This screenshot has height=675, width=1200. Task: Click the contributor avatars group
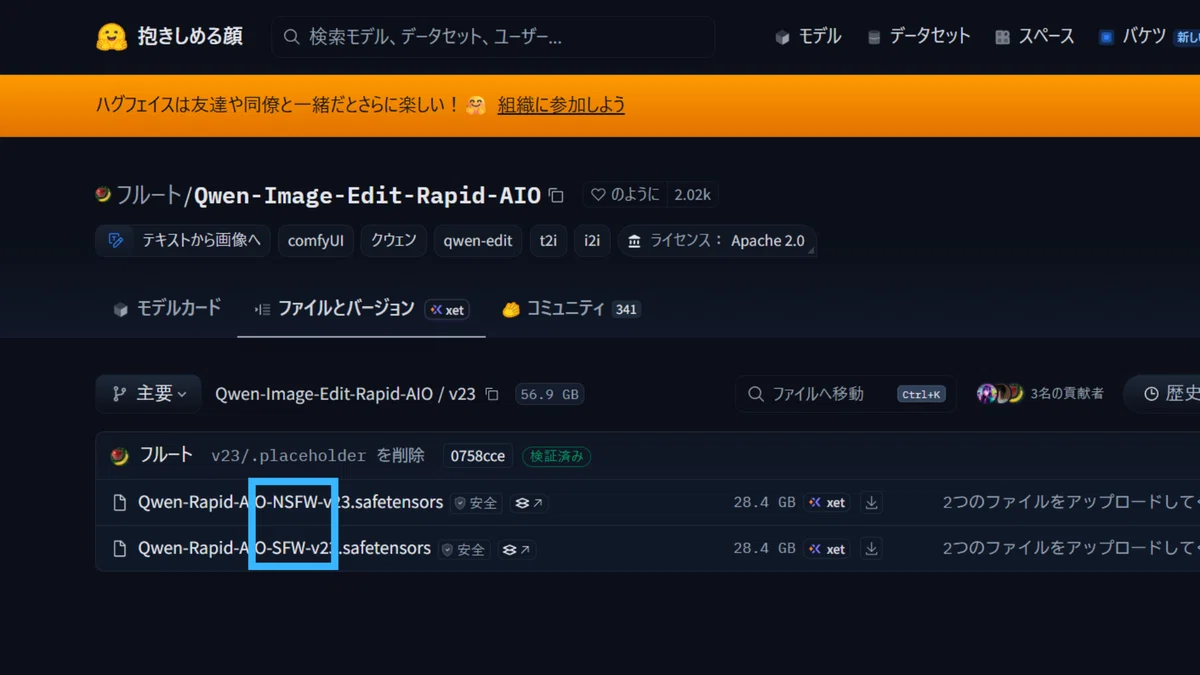[1000, 394]
